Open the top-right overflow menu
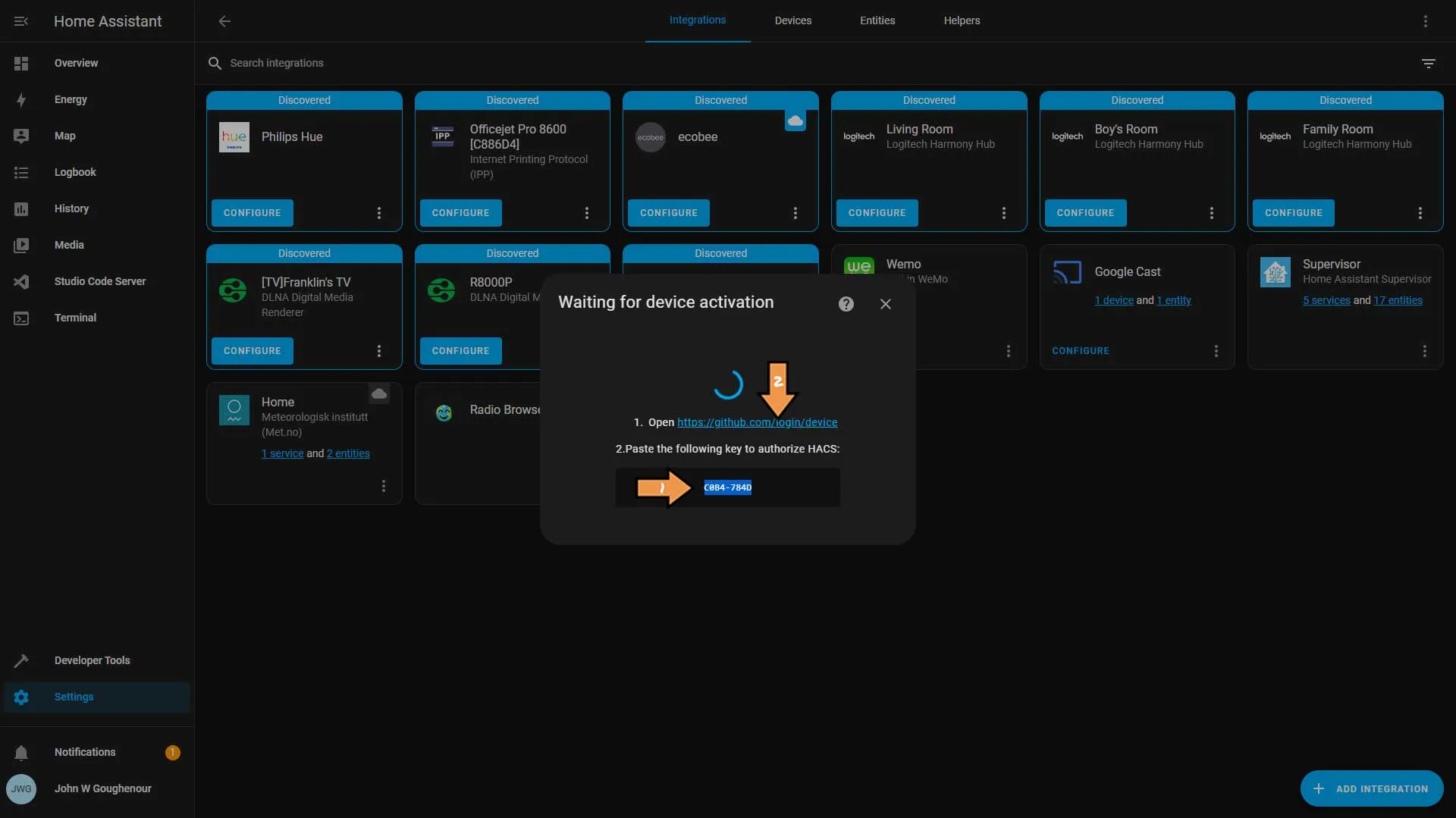The height and width of the screenshot is (818, 1456). (1426, 21)
